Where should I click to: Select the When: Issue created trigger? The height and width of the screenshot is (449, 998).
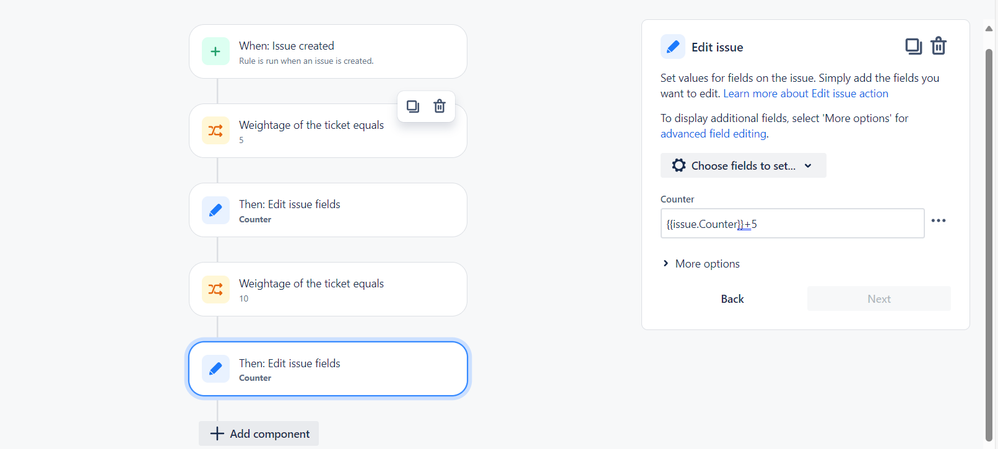[328, 52]
